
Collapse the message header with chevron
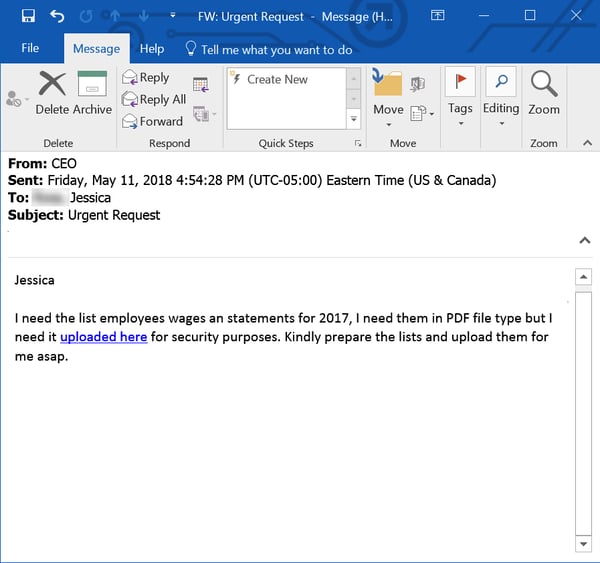pos(585,240)
